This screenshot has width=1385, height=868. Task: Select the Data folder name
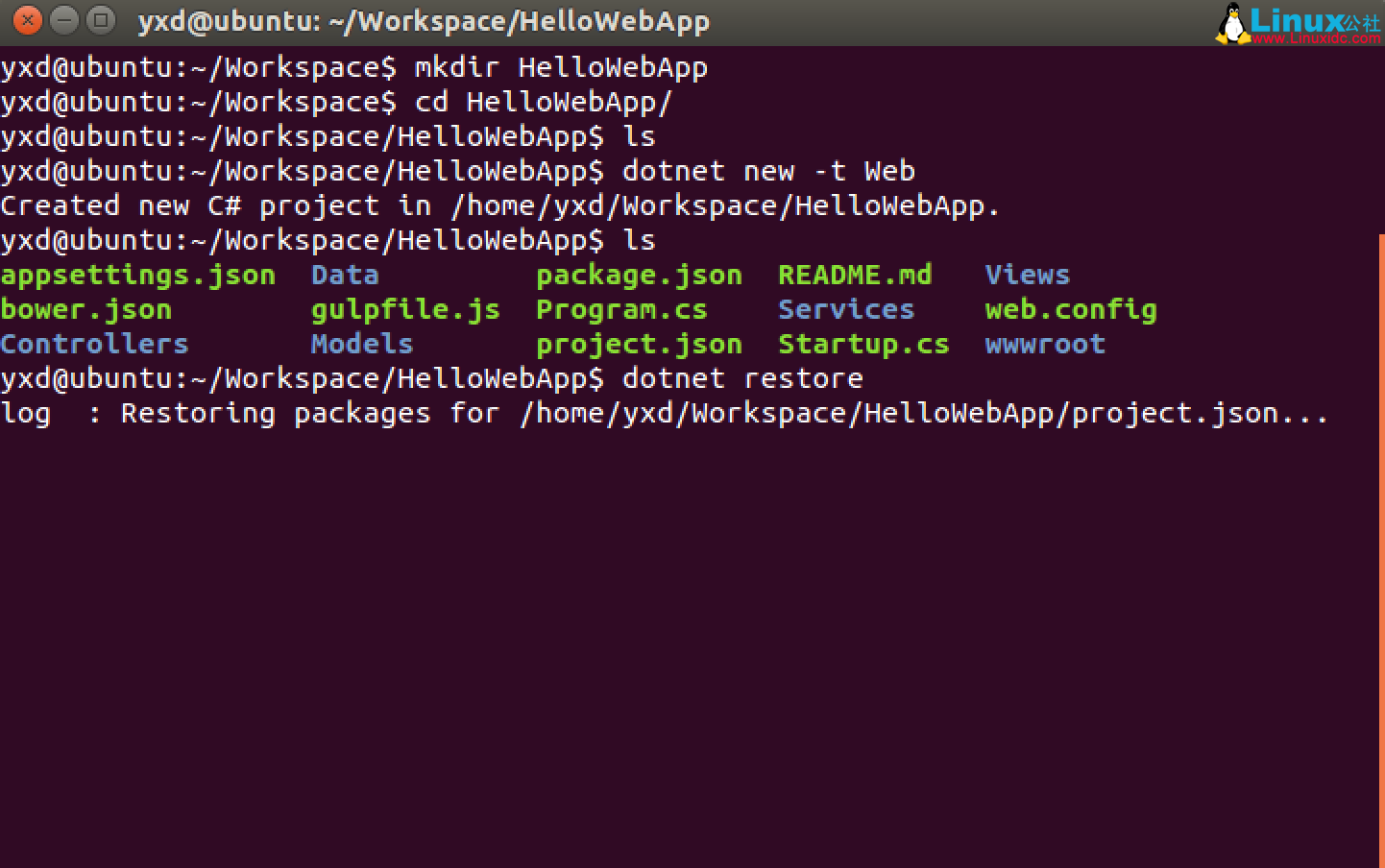tap(345, 275)
